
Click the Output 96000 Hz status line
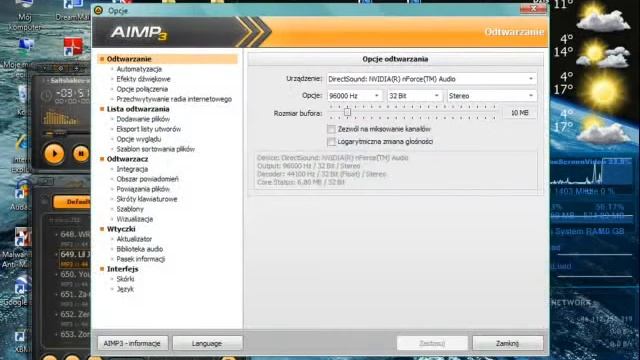pos(308,166)
